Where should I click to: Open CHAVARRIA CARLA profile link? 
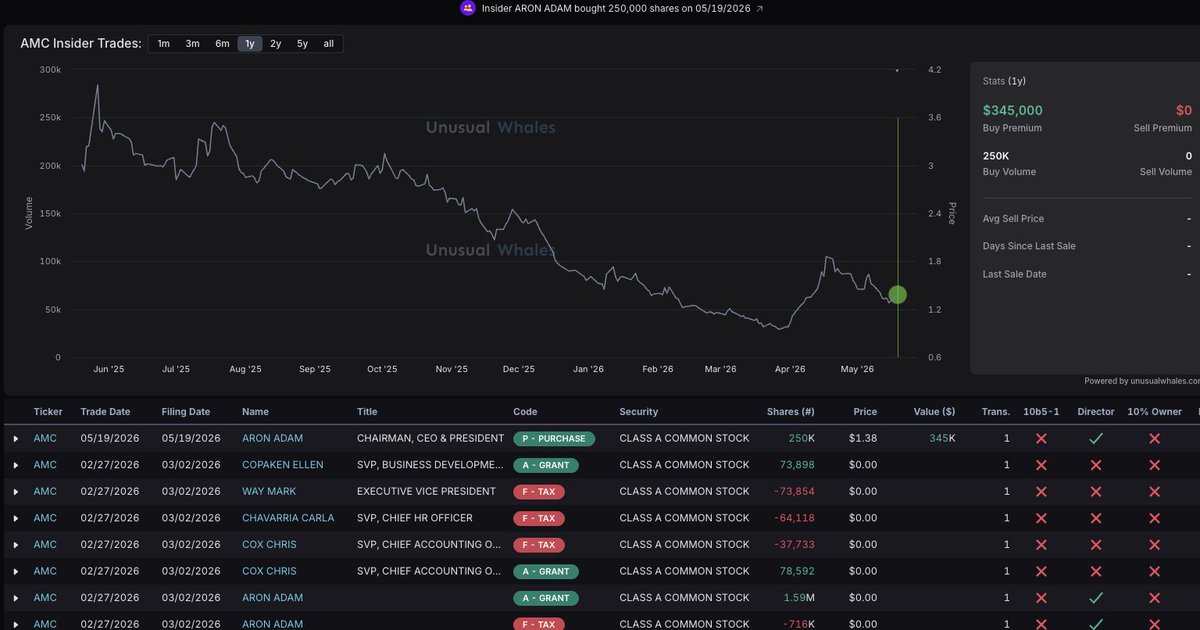288,518
